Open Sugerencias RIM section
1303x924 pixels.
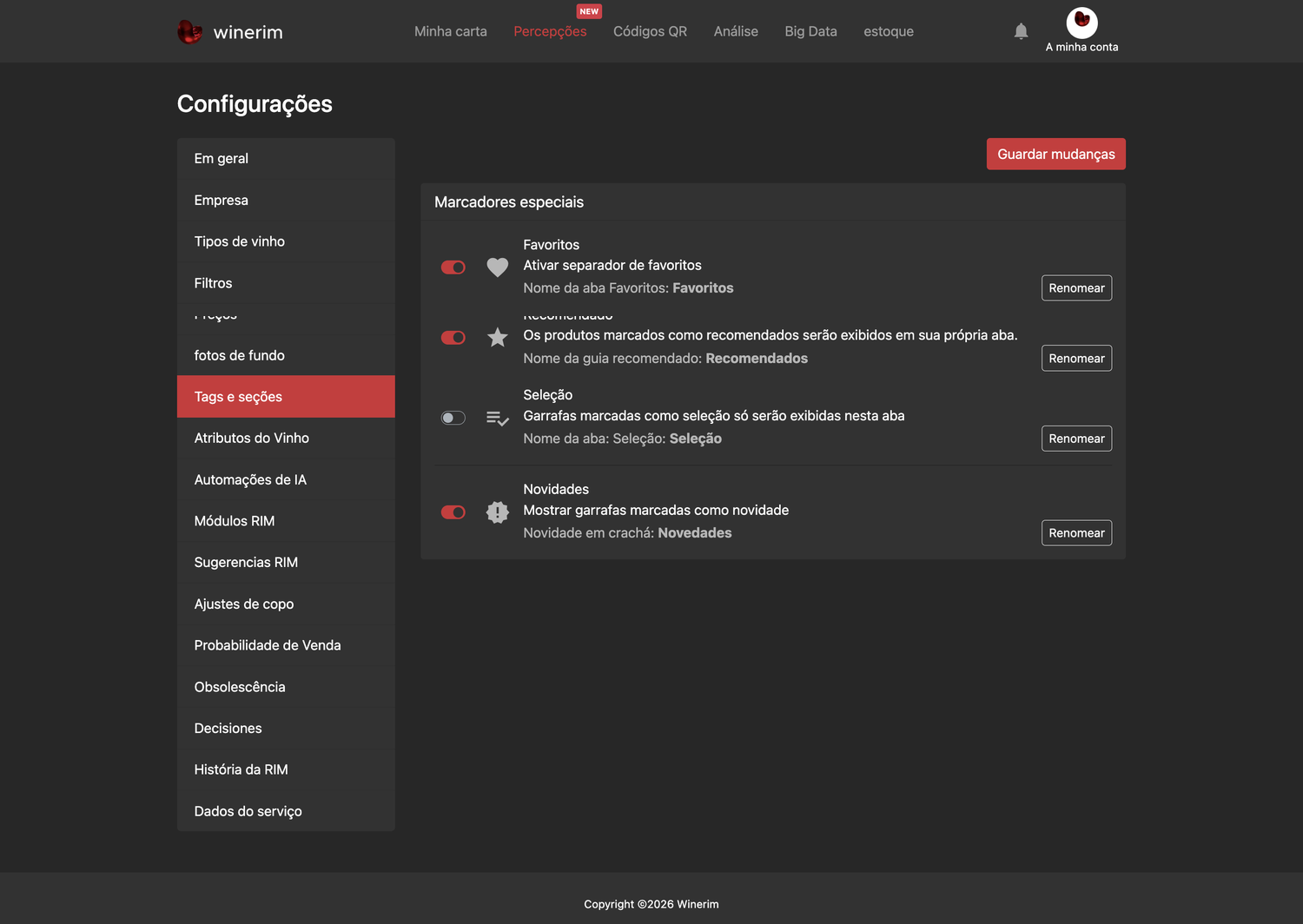[x=286, y=563]
